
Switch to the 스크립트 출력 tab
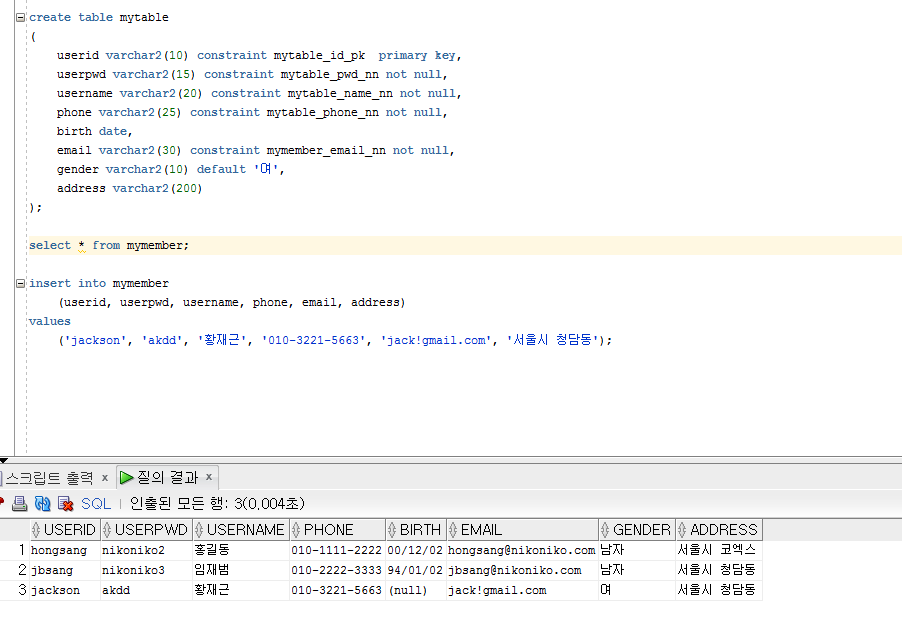coord(49,478)
